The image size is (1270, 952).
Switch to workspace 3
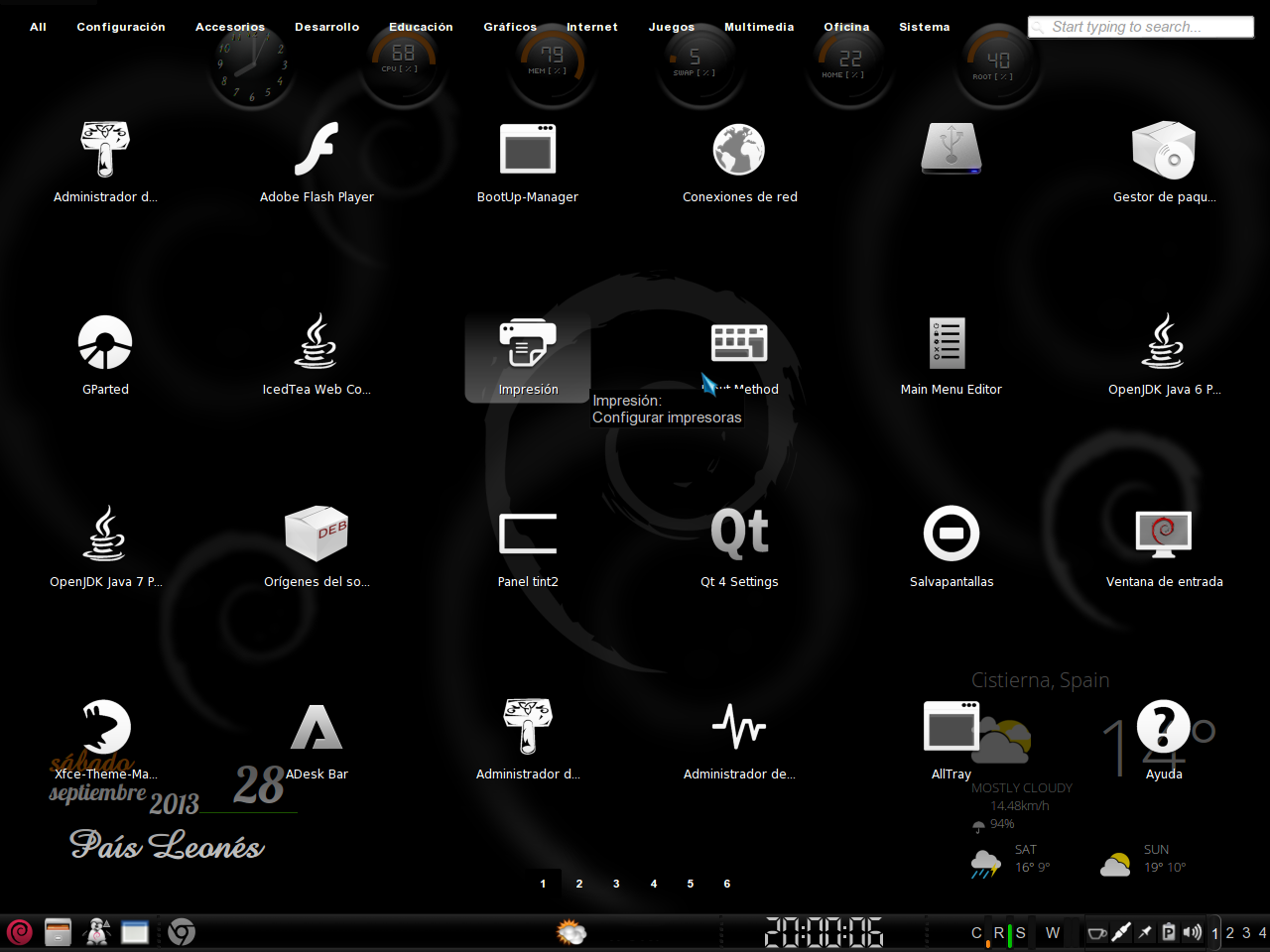[1246, 933]
